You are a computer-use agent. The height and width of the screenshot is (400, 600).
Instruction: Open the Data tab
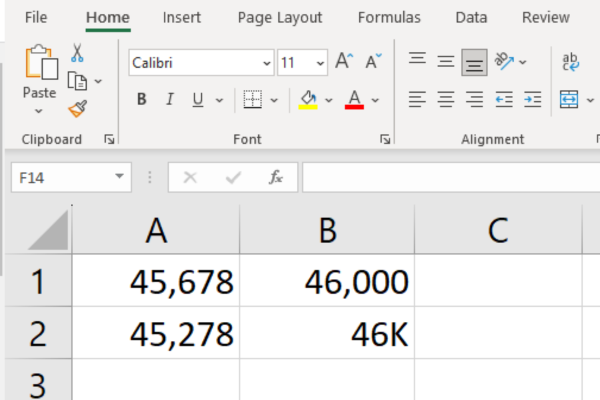click(x=471, y=18)
